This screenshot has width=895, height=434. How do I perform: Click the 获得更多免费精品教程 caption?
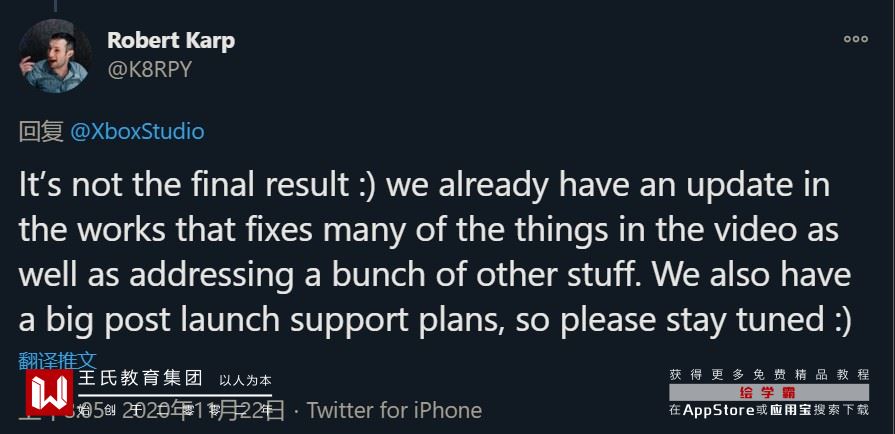[769, 374]
